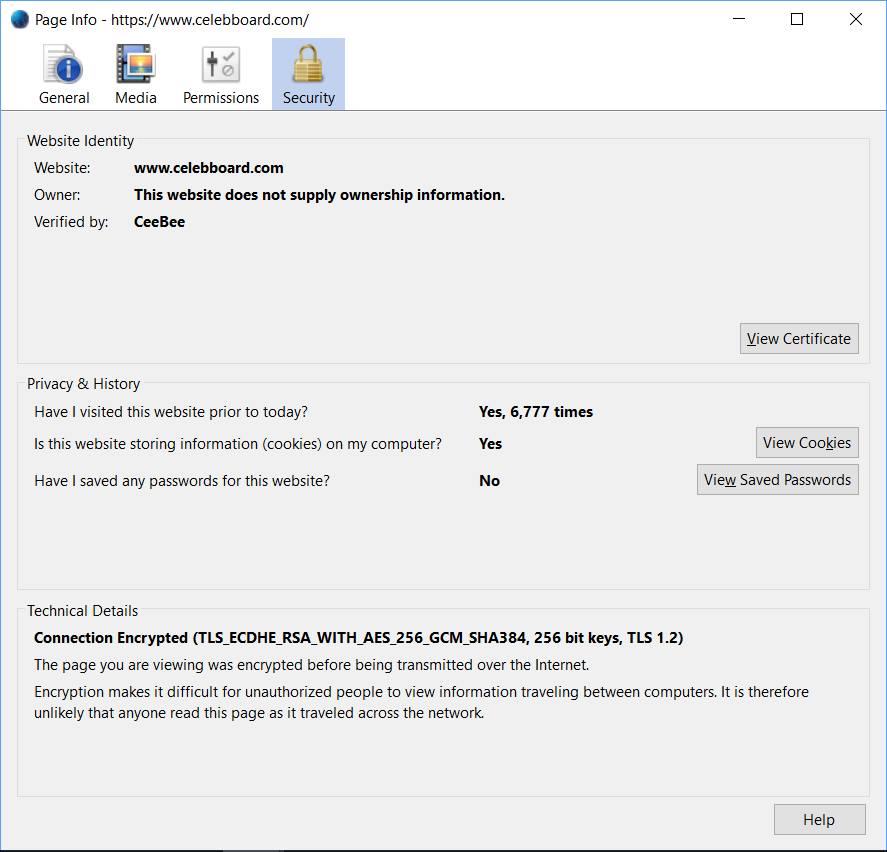Screen dimensions: 887x852
Task: Open View Cookies for this site
Action: coord(807,442)
